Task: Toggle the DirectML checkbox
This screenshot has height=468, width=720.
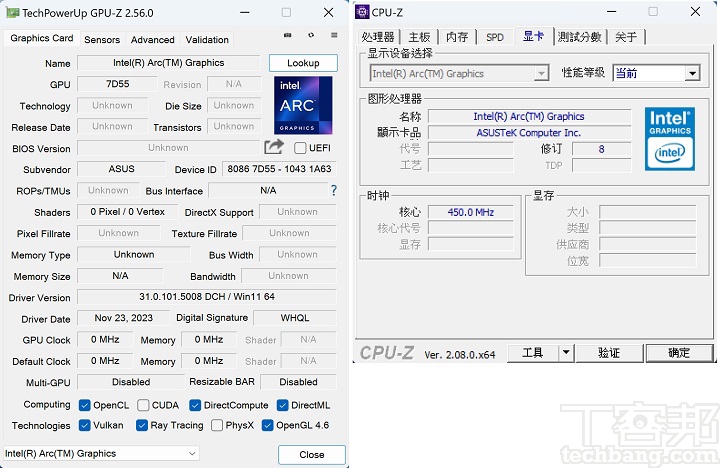Action: [282, 405]
